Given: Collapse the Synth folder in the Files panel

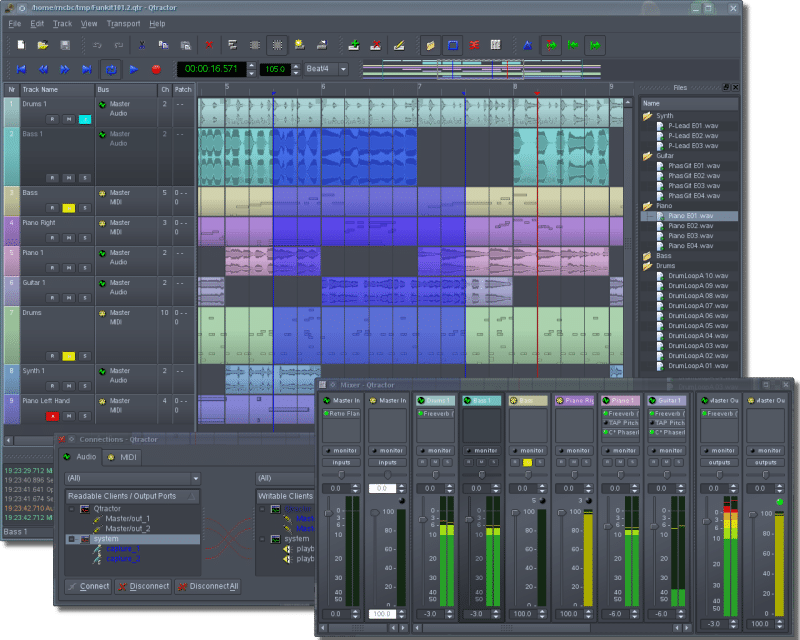Looking at the screenshot, I should tap(647, 116).
